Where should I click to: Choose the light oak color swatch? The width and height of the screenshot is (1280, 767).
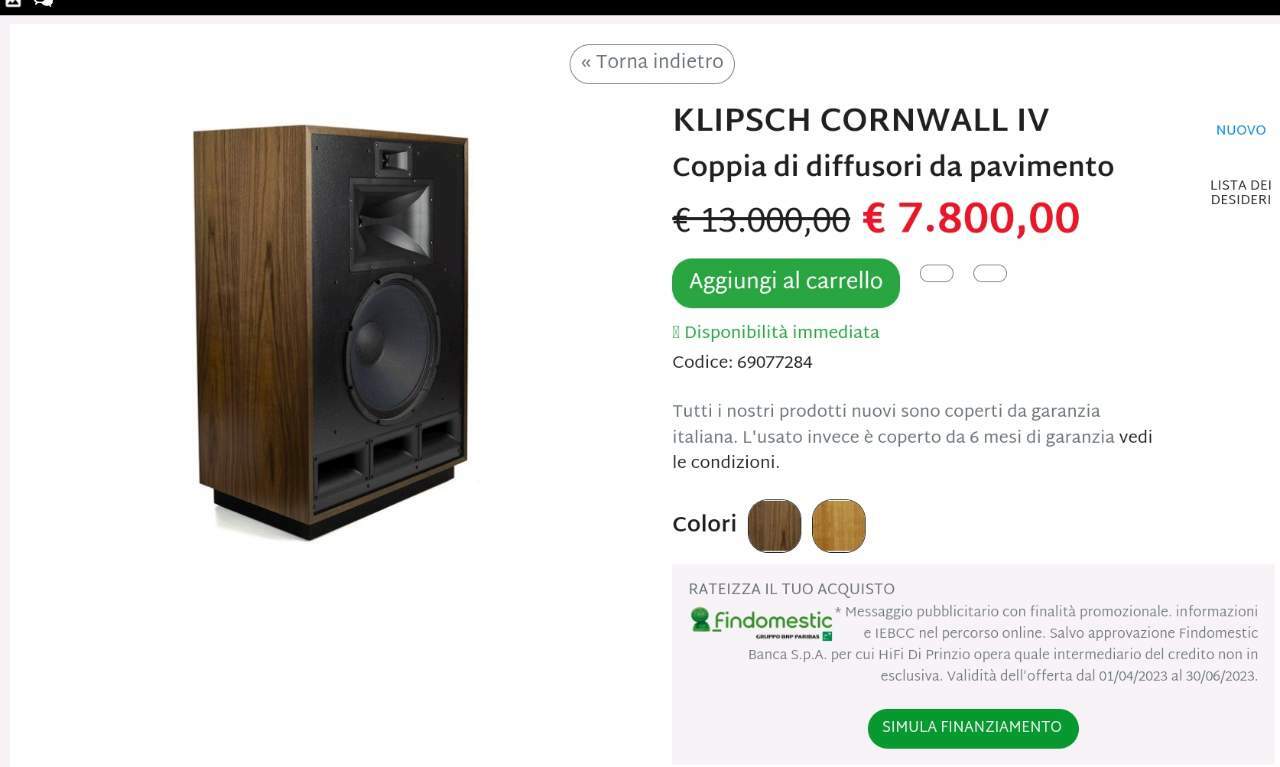[839, 526]
